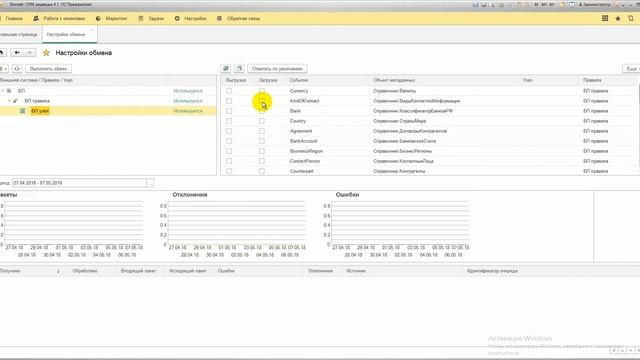The height and width of the screenshot is (360, 640).
Task: Open favorites via black star in yellow bar
Action: pos(618,18)
